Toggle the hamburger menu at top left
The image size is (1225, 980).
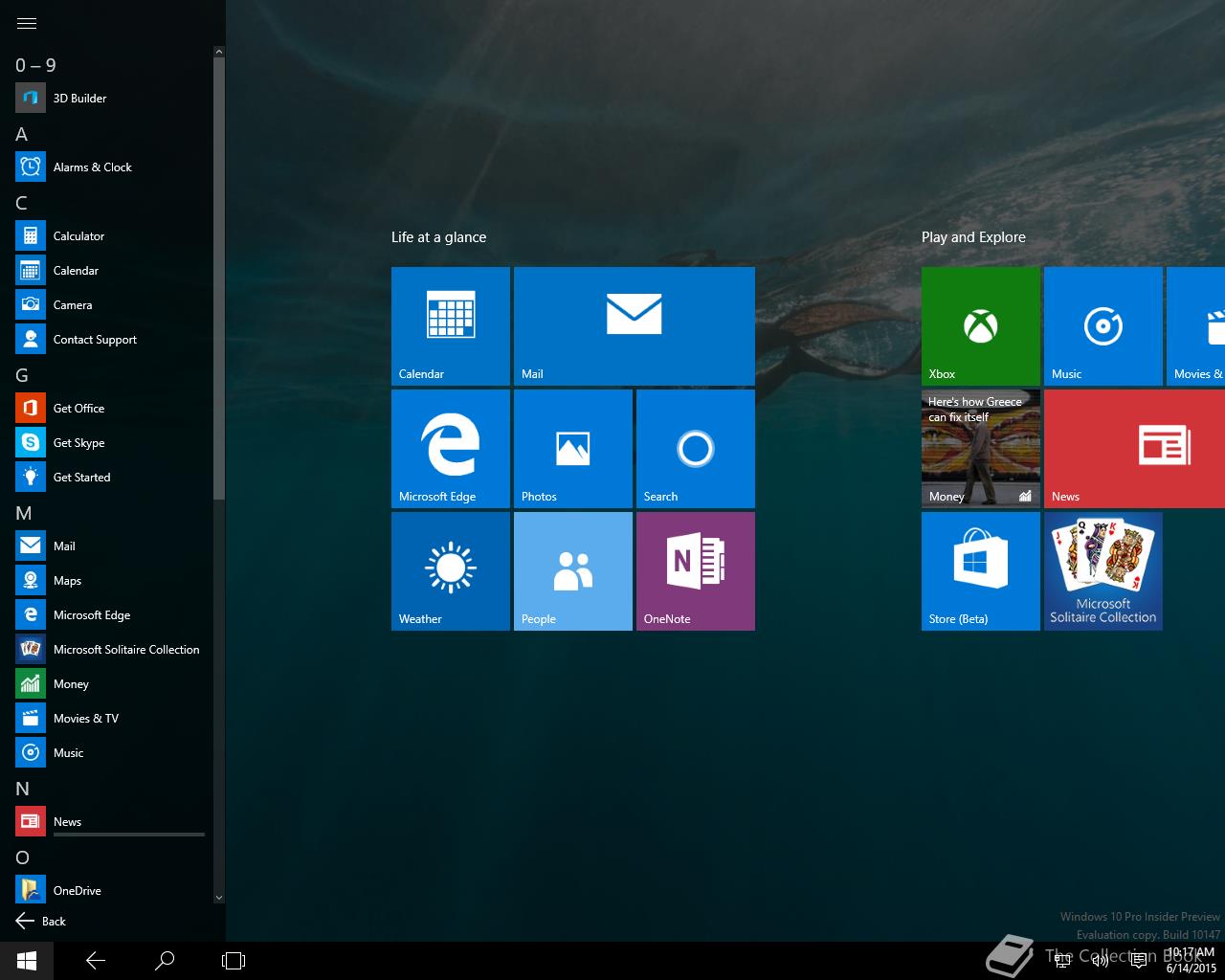pyautogui.click(x=27, y=23)
